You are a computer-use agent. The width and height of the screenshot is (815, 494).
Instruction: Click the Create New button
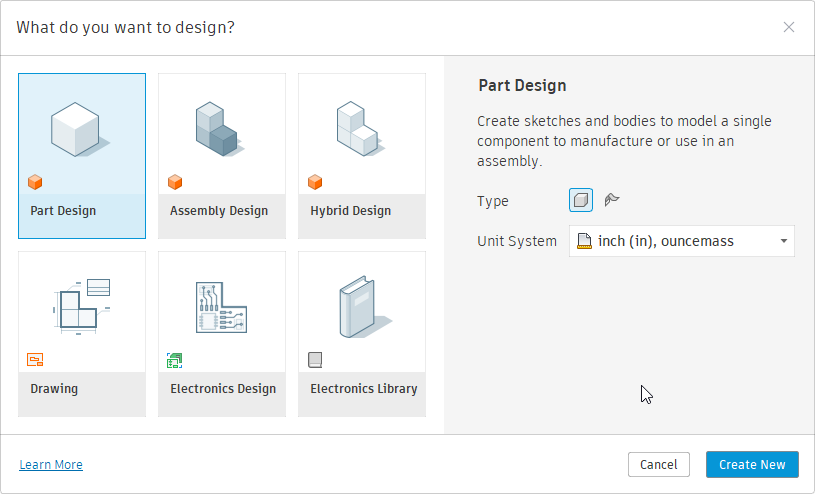752,464
